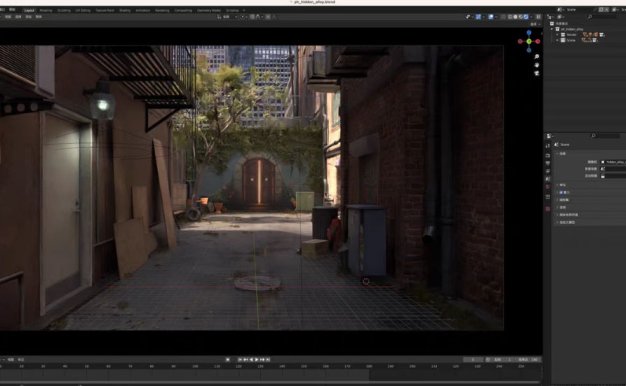Click the current frame number field
626x386 pixels.
[473, 359]
